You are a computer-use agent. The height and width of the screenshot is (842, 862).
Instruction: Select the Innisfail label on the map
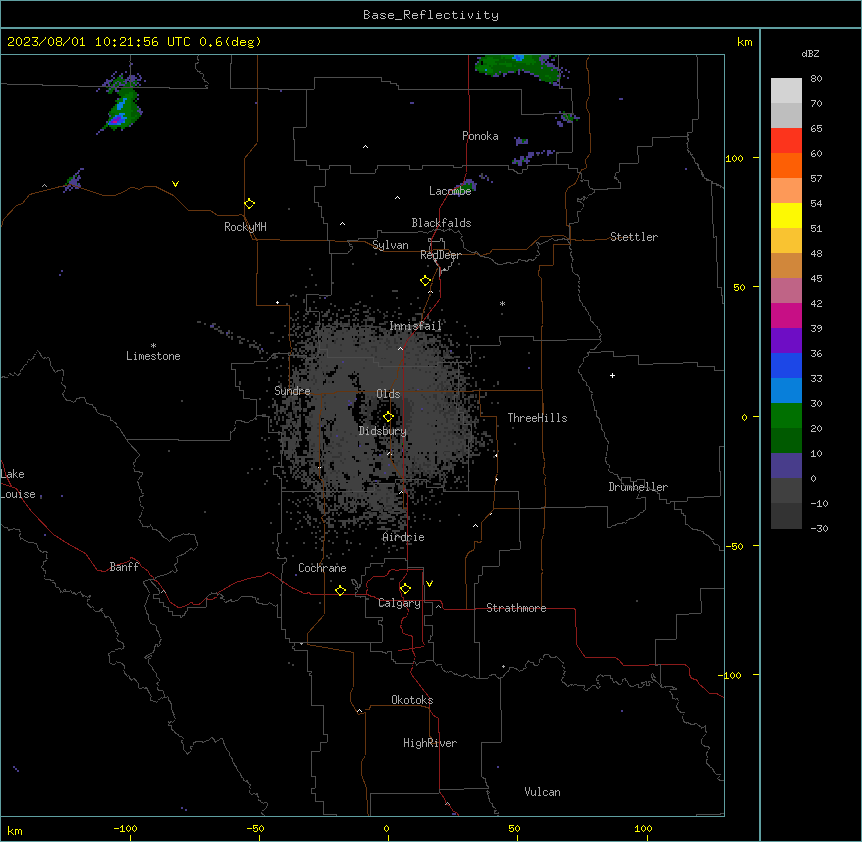pyautogui.click(x=415, y=326)
